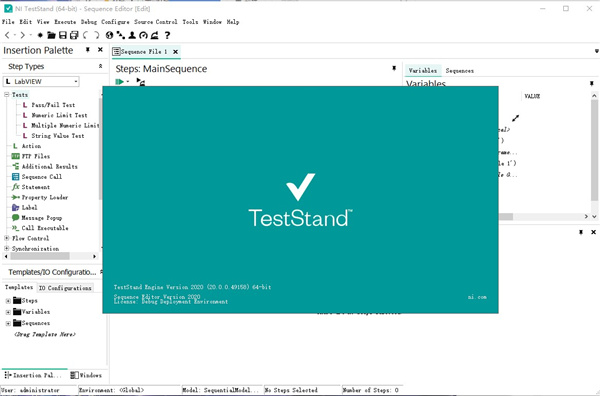Select the Insertion Palette bottom tab

pos(33,375)
